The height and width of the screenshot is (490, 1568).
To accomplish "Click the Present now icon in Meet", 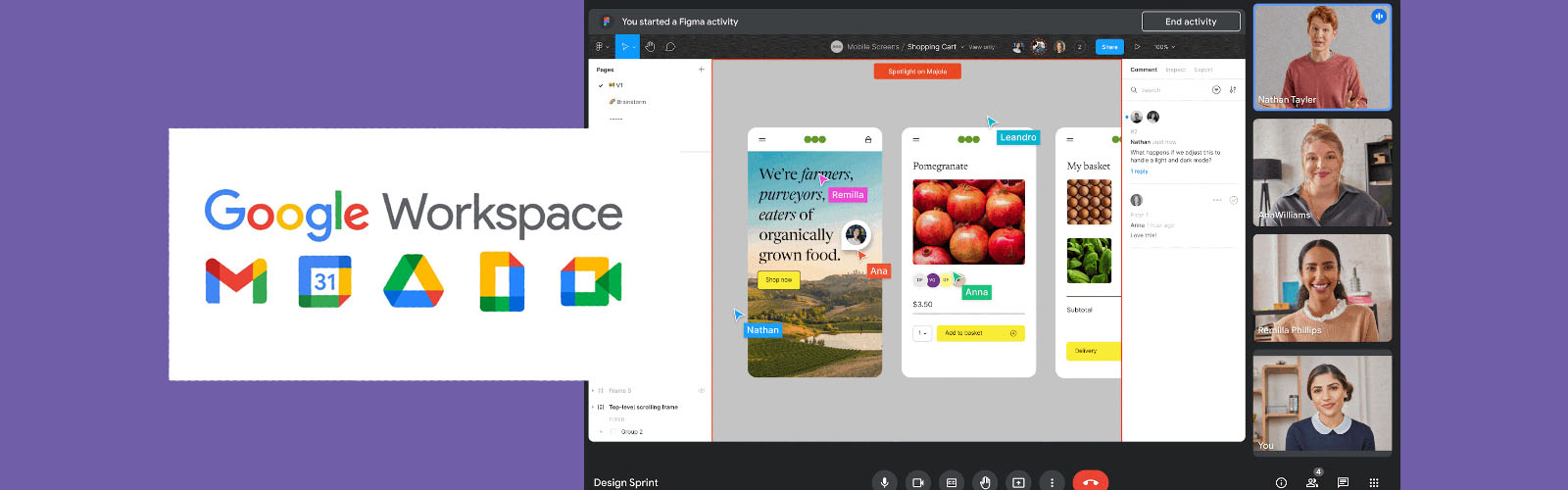I will coord(1018,482).
